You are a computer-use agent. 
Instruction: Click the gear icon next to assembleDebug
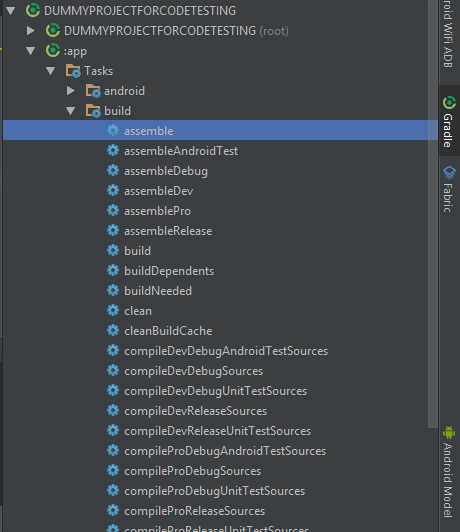click(x=113, y=170)
